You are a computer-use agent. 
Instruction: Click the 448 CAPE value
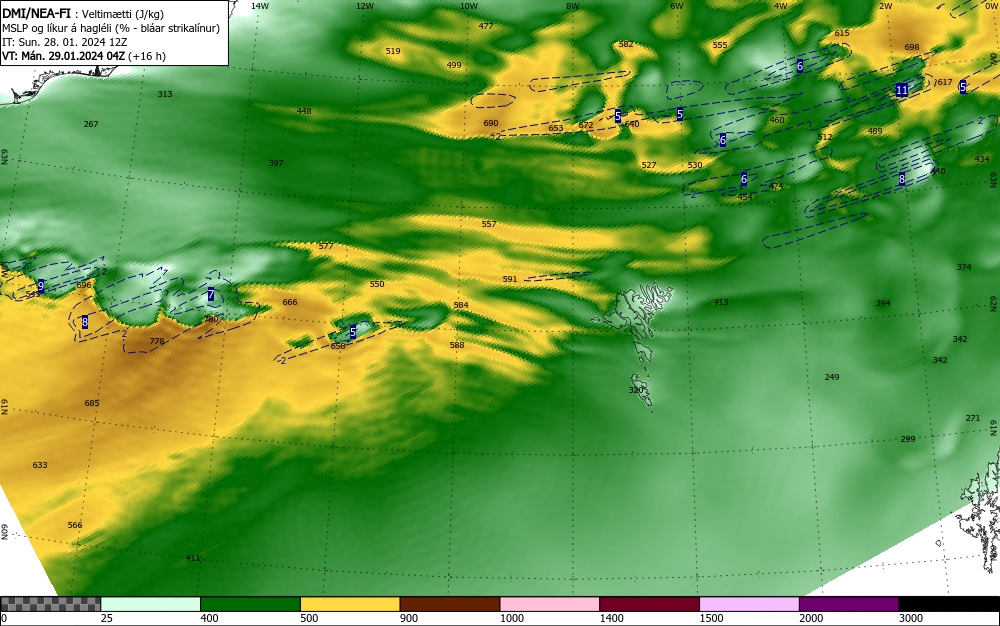tap(304, 111)
